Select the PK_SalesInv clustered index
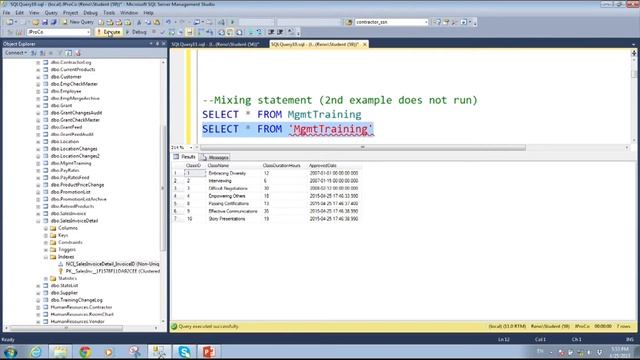 click(x=113, y=271)
